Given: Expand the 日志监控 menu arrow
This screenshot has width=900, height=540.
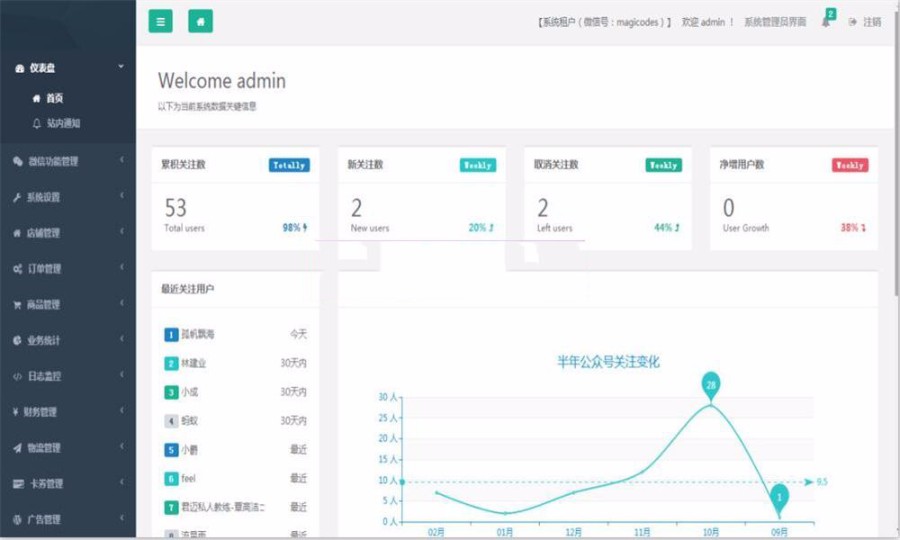Looking at the screenshot, I should [x=122, y=374].
